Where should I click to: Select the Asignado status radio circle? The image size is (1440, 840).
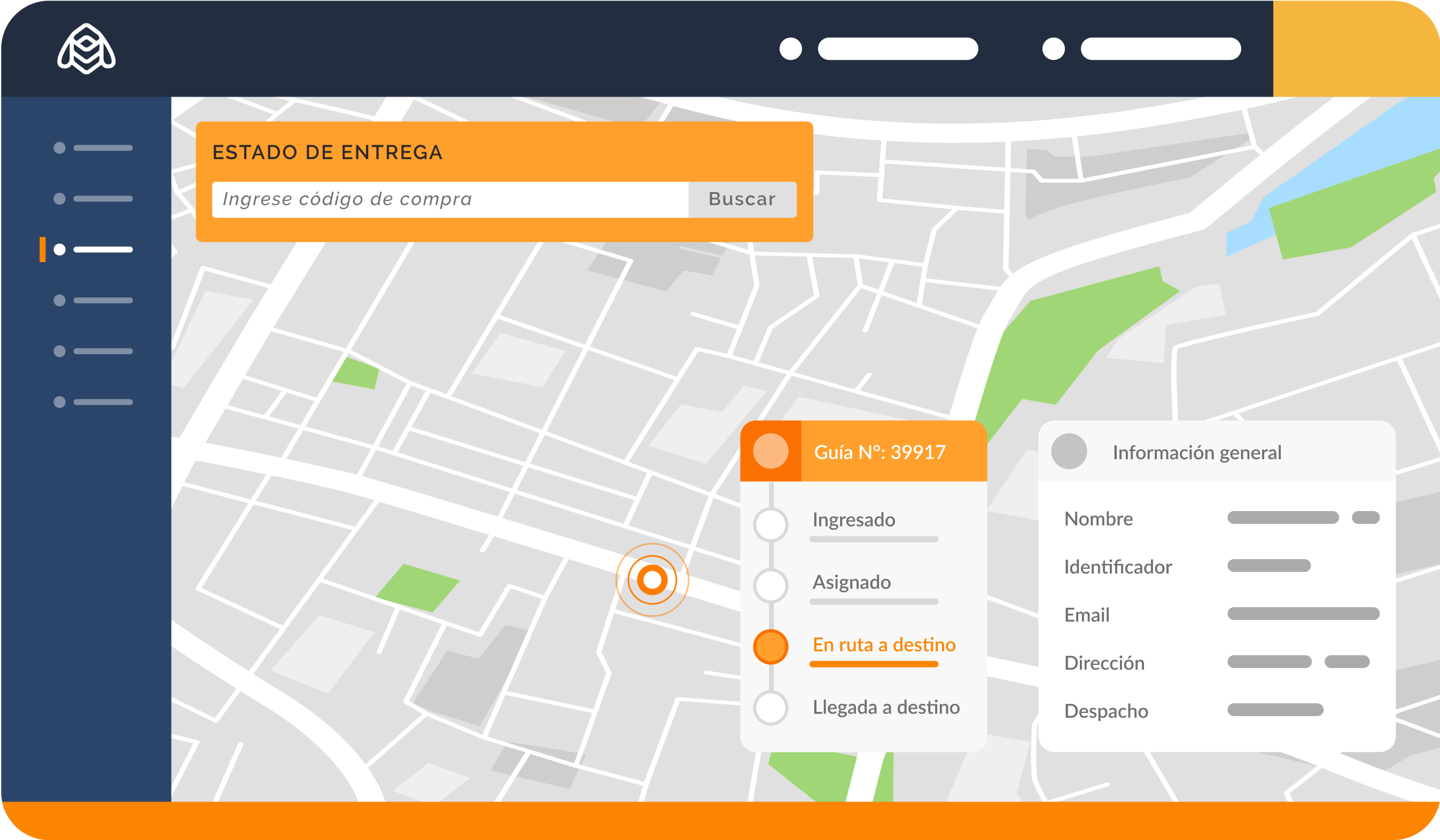[771, 585]
